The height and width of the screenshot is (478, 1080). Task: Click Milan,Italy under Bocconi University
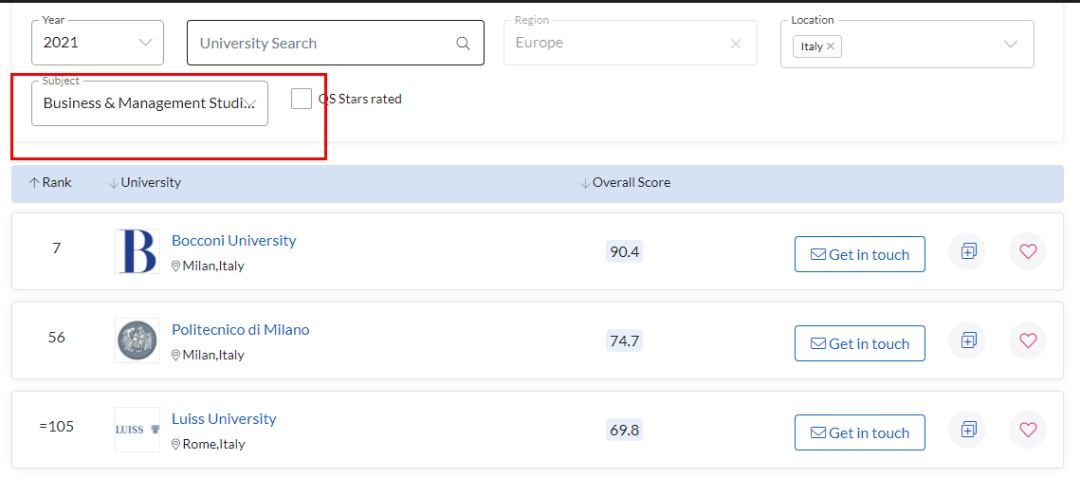[213, 266]
